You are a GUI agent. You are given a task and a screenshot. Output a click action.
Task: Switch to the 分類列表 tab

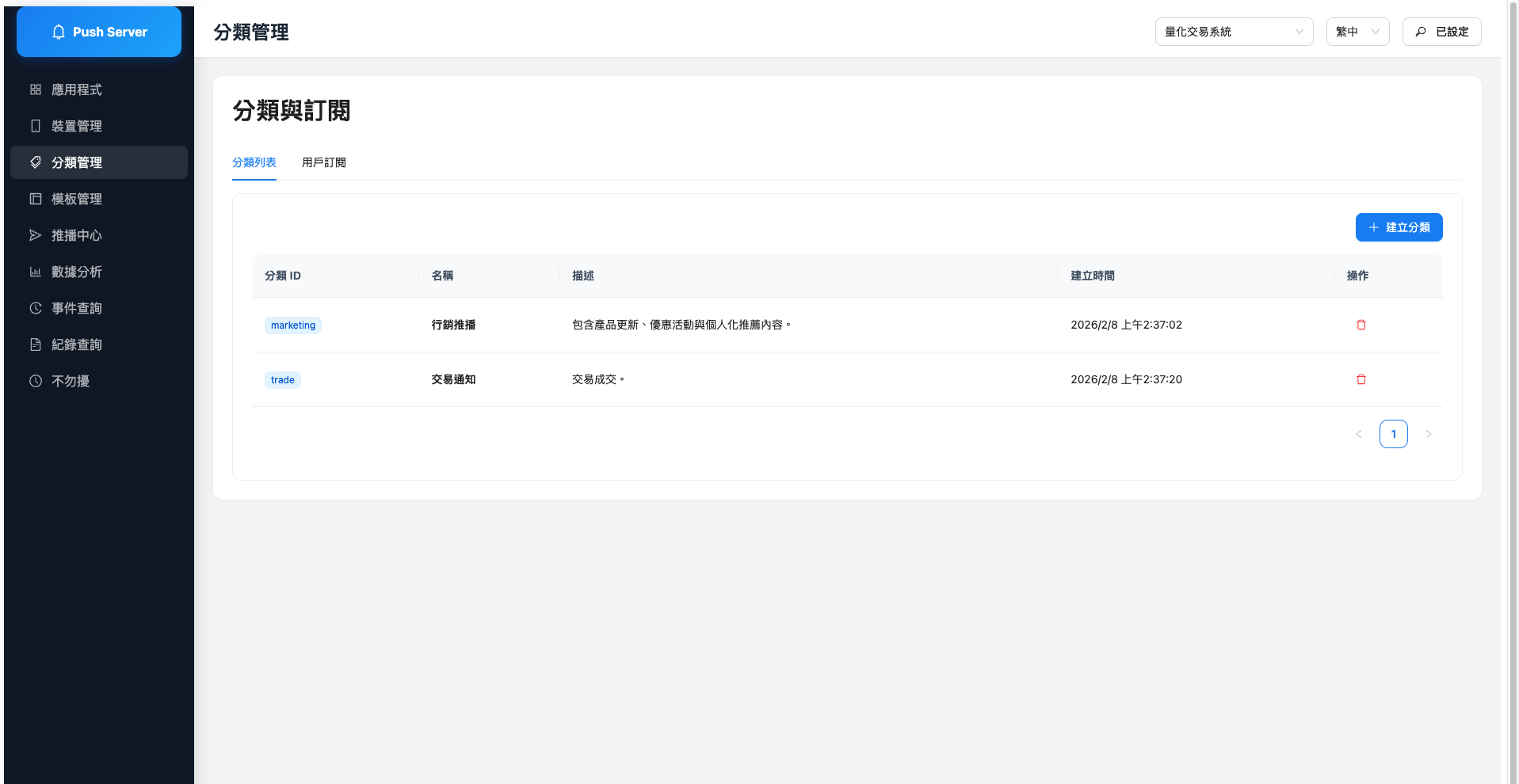254,162
